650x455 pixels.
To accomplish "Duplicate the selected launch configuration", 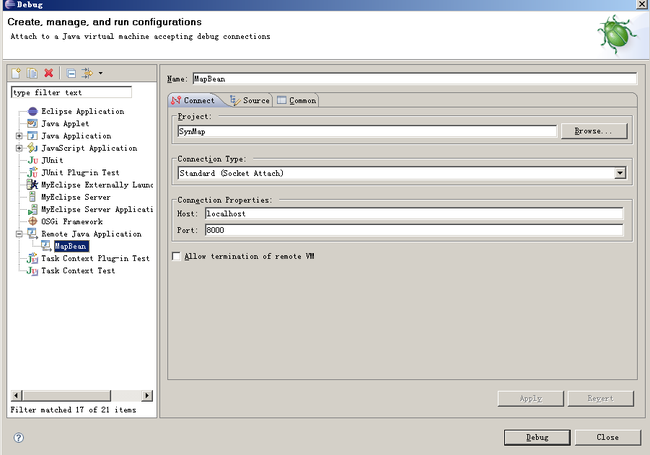I will pos(32,73).
